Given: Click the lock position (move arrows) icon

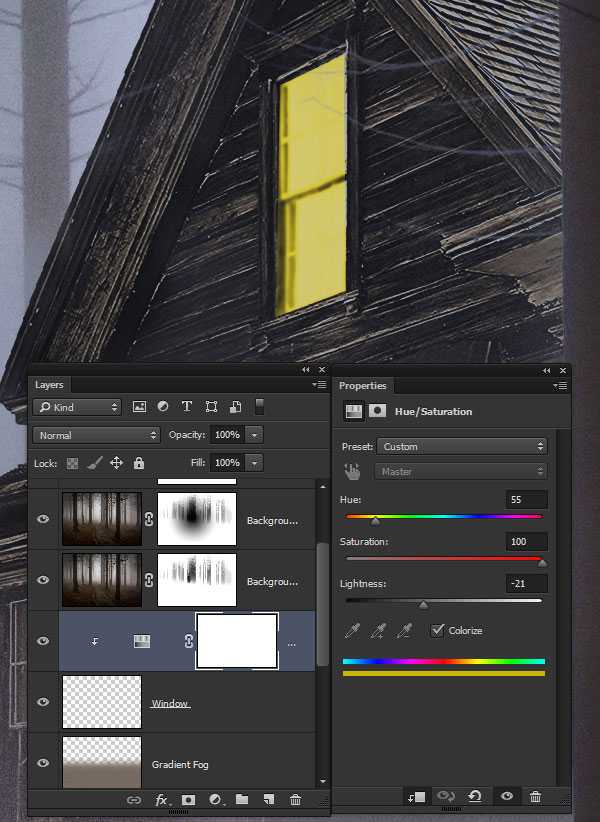Looking at the screenshot, I should coord(116,463).
